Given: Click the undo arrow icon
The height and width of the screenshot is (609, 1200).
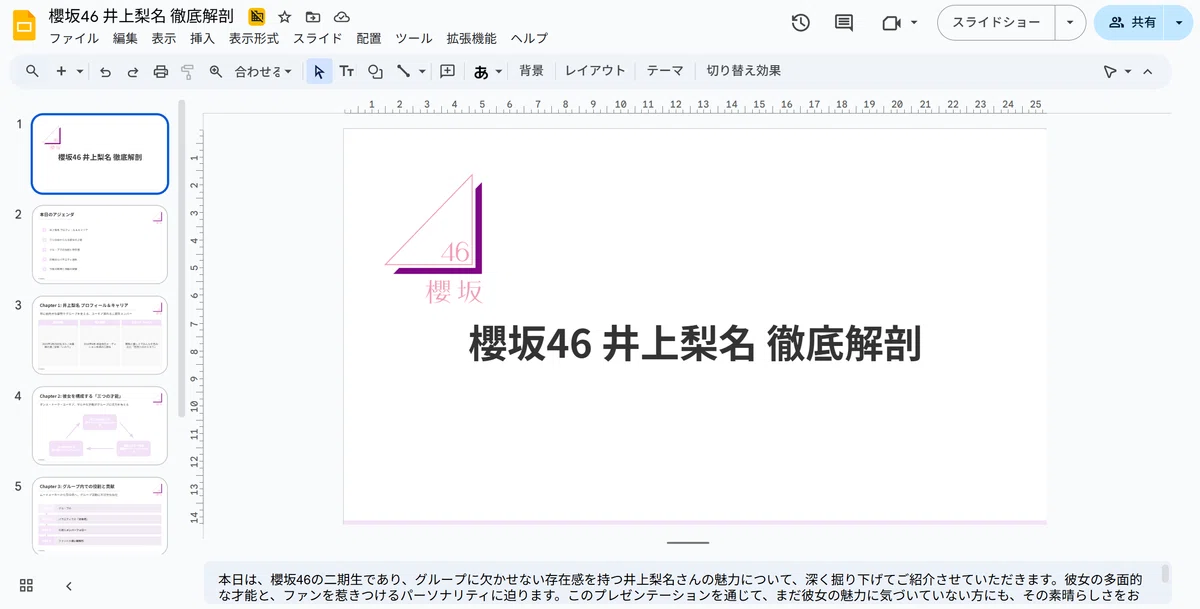Looking at the screenshot, I should click(105, 71).
